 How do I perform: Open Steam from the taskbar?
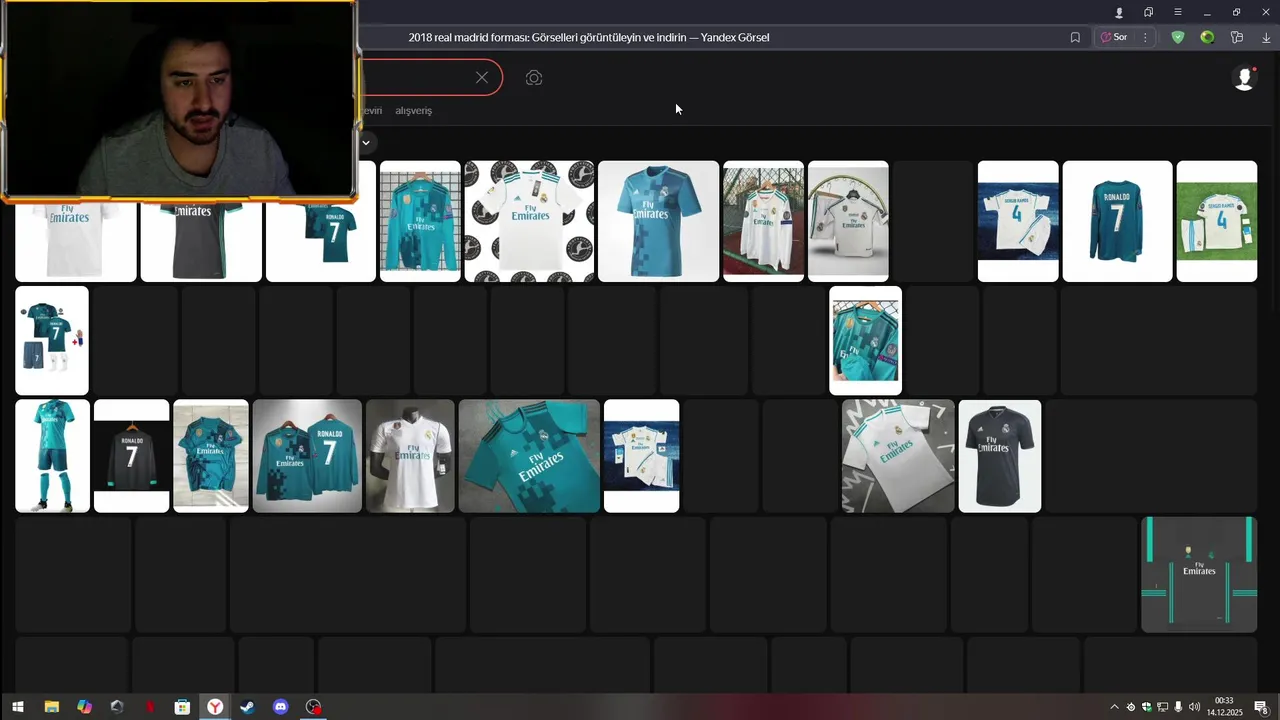tap(248, 707)
